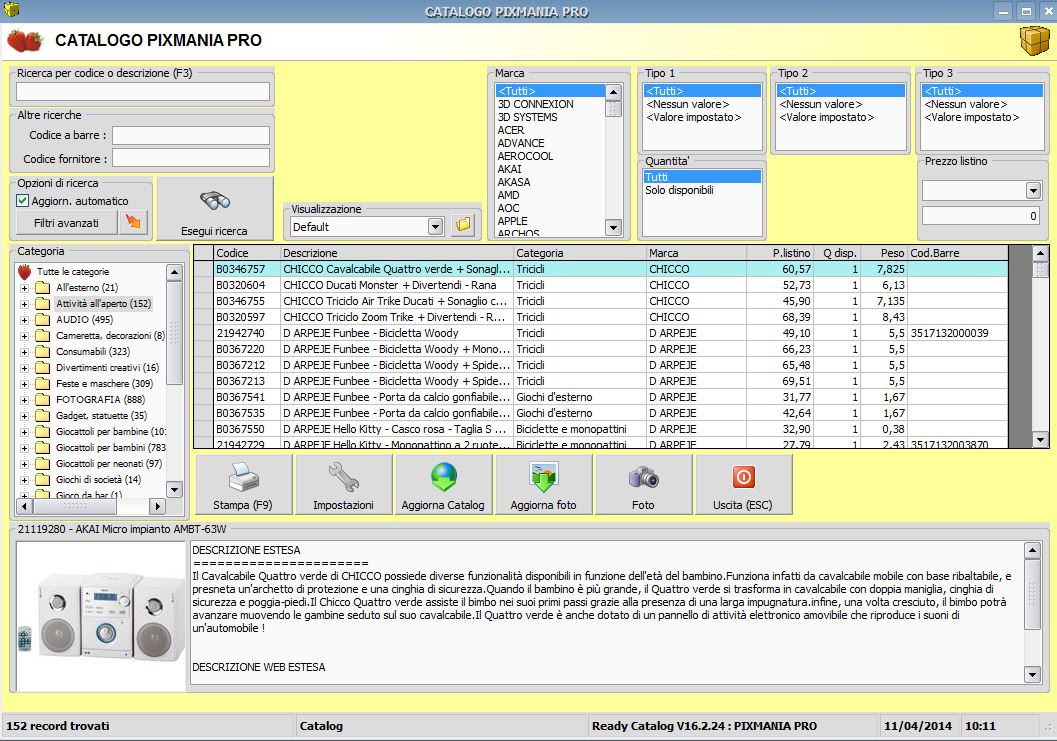This screenshot has height=741, width=1057.
Task: Click the Filtri avanzati button
Action: point(66,223)
